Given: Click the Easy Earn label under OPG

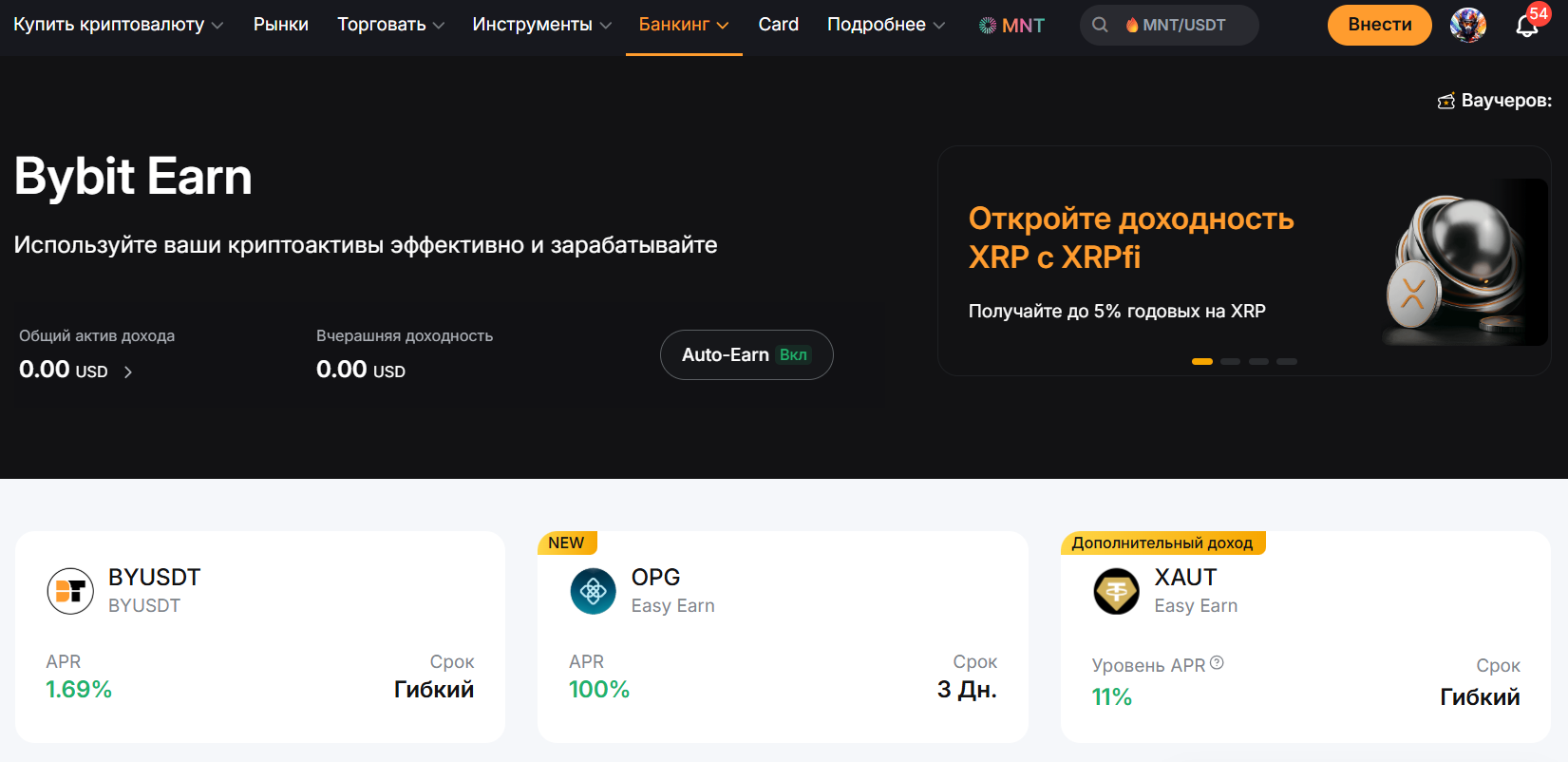Looking at the screenshot, I should (x=673, y=606).
